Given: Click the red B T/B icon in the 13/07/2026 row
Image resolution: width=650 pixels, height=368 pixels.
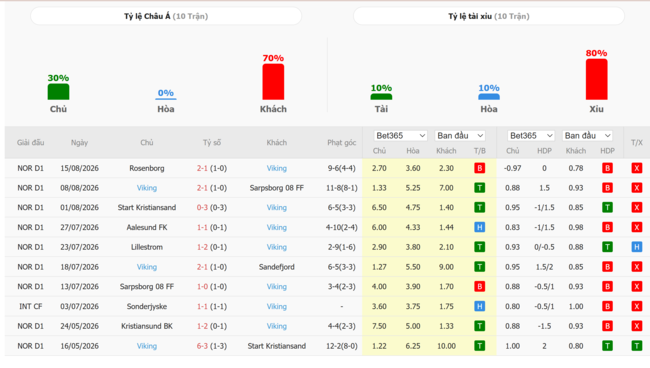Looking at the screenshot, I should coord(480,286).
